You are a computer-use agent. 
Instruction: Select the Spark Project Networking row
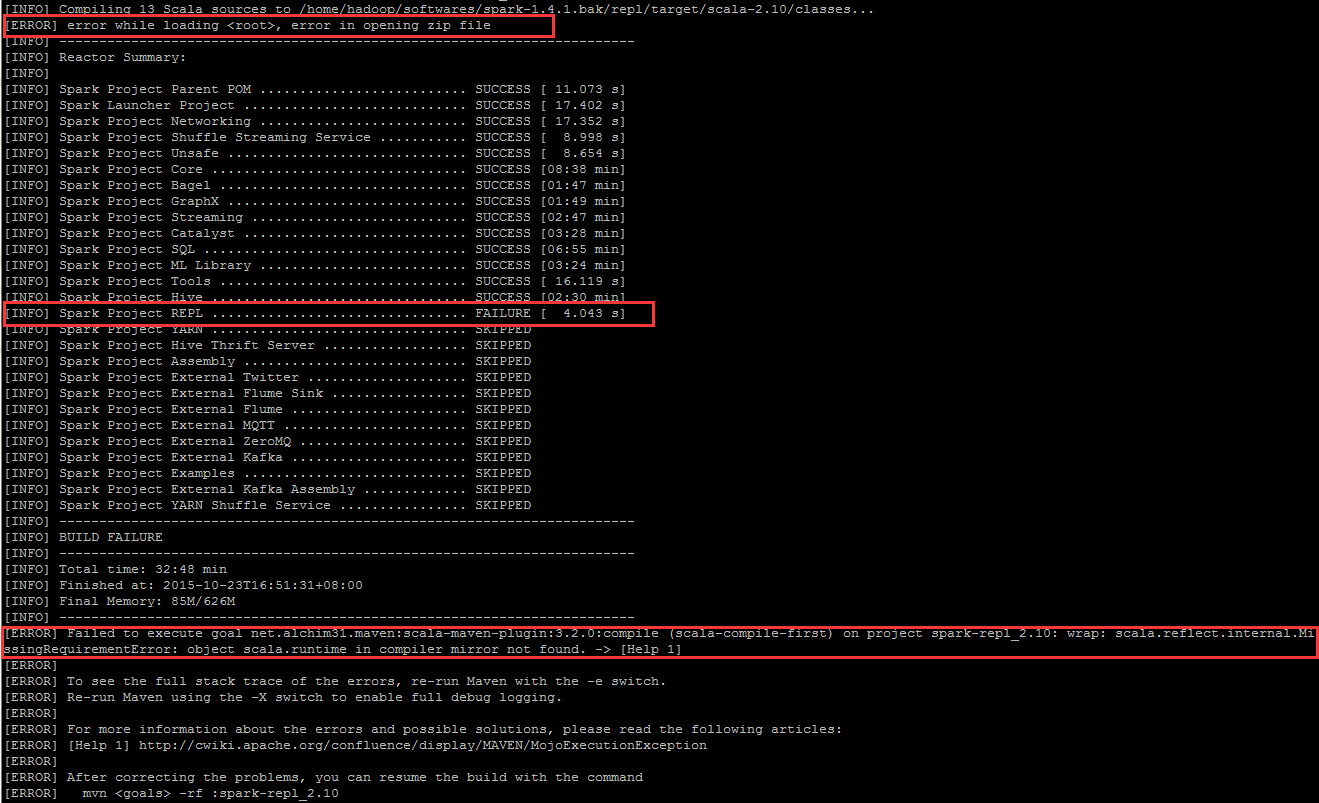point(315,121)
